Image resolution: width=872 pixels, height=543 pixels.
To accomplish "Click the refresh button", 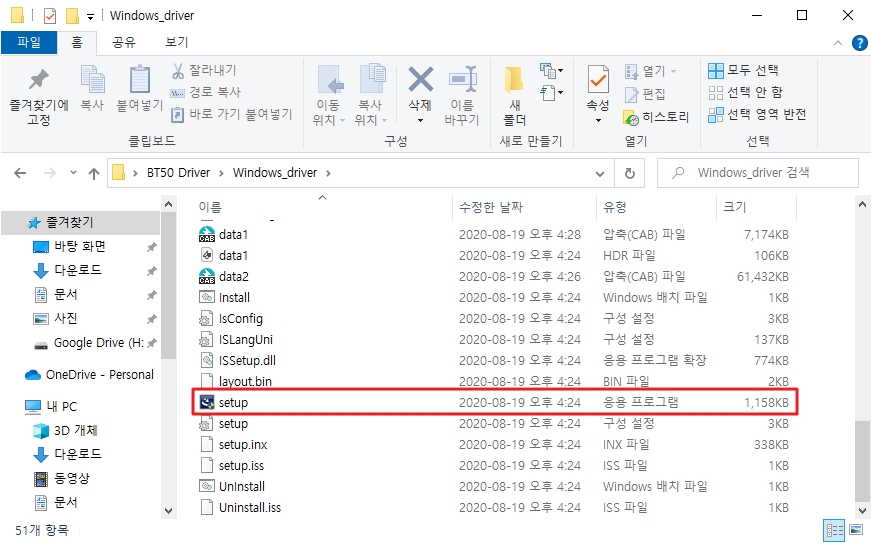I will point(630,174).
